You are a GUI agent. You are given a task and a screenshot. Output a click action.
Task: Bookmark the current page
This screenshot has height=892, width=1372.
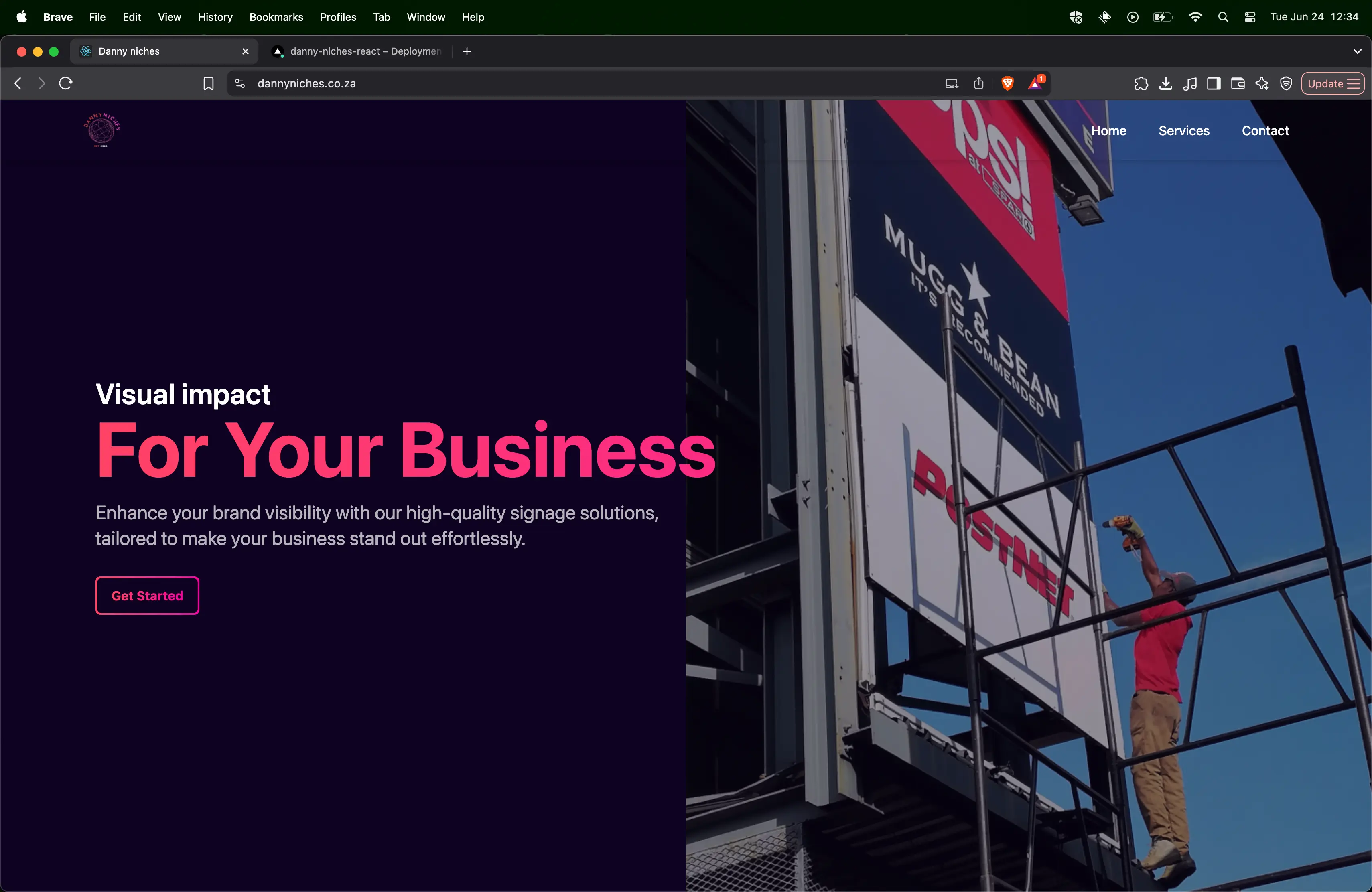208,83
